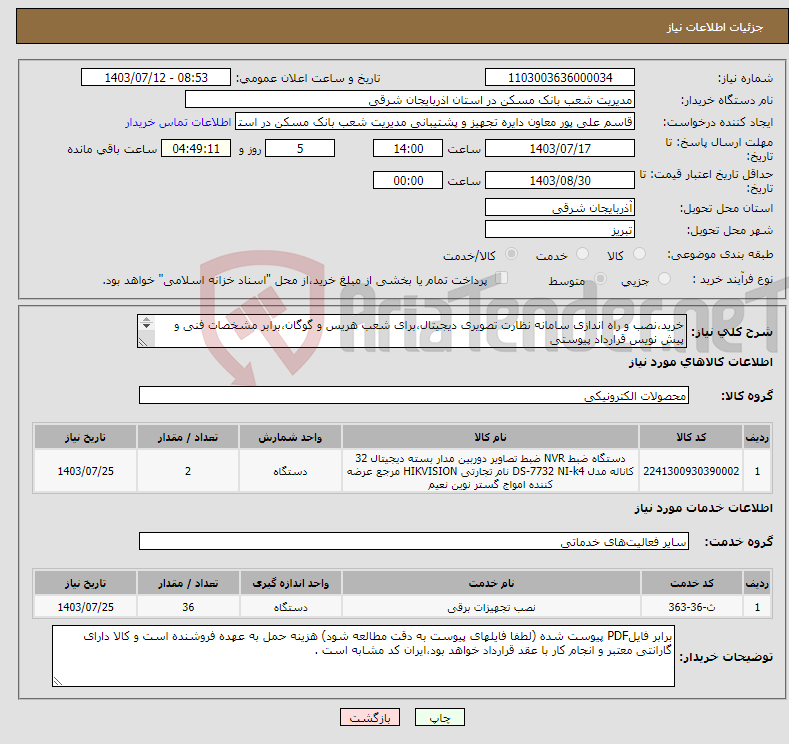Click services table header کد خدمت
This screenshot has width=789, height=744.
pos(692,583)
